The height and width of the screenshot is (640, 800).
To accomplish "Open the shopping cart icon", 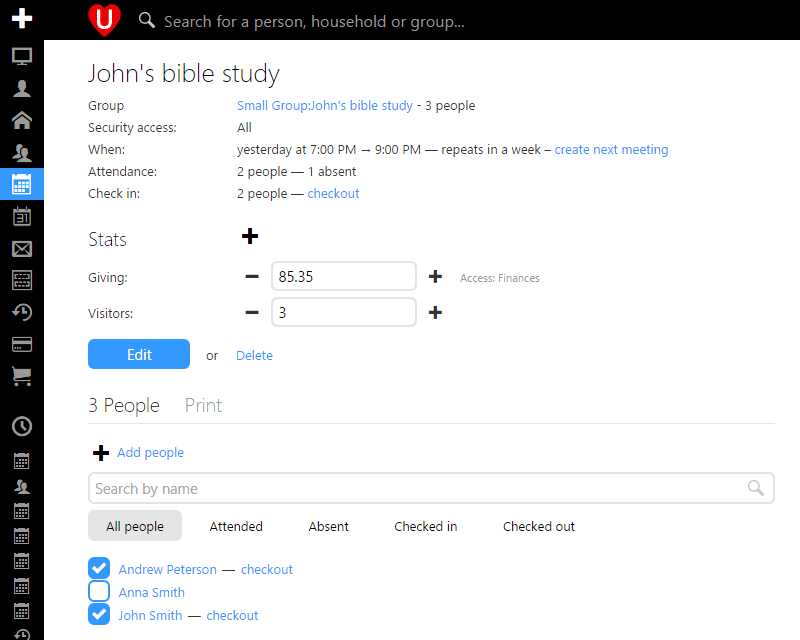I will pos(21,376).
